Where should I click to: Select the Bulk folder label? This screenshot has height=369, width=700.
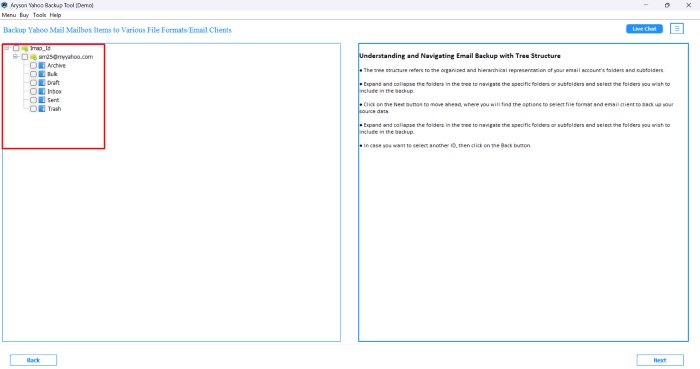point(52,74)
